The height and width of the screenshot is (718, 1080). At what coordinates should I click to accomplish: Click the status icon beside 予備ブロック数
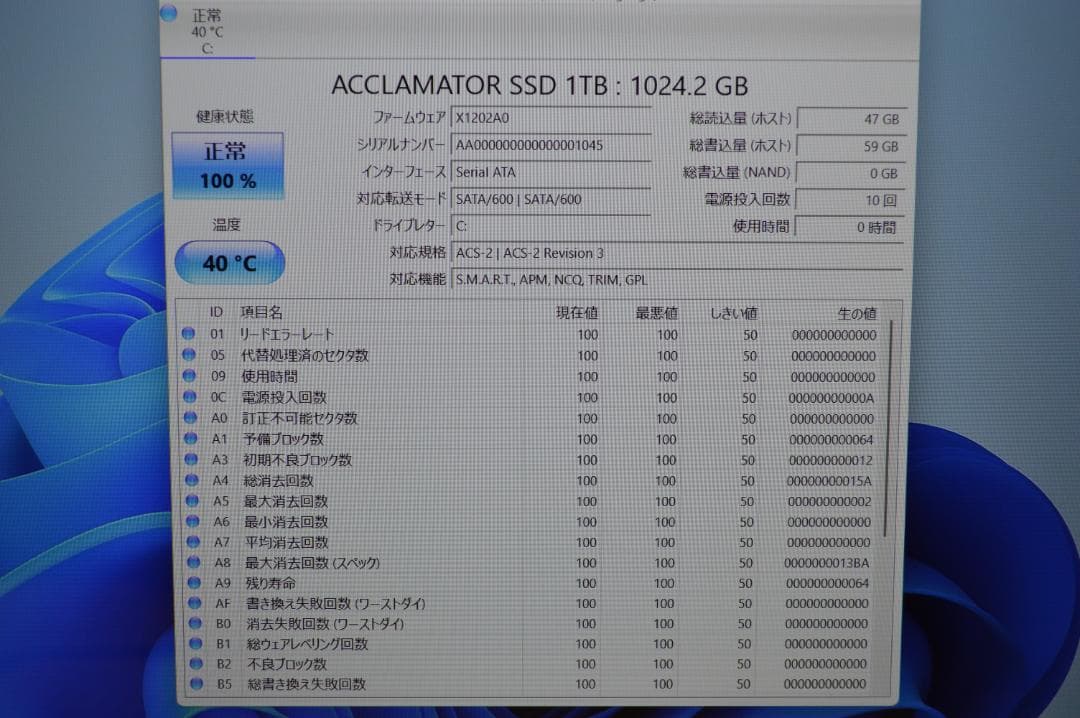point(192,438)
